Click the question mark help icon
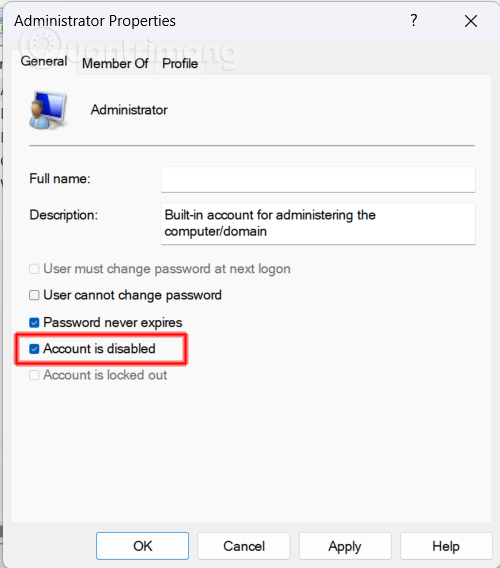500x568 pixels. 414,20
